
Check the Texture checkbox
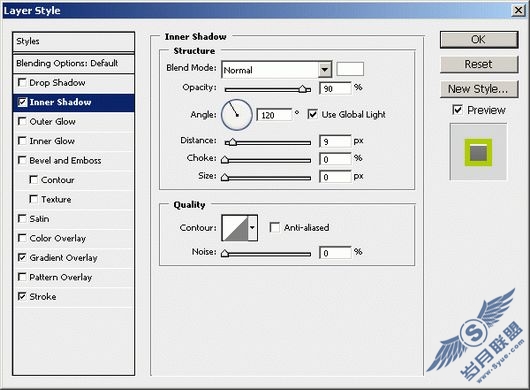[33, 199]
